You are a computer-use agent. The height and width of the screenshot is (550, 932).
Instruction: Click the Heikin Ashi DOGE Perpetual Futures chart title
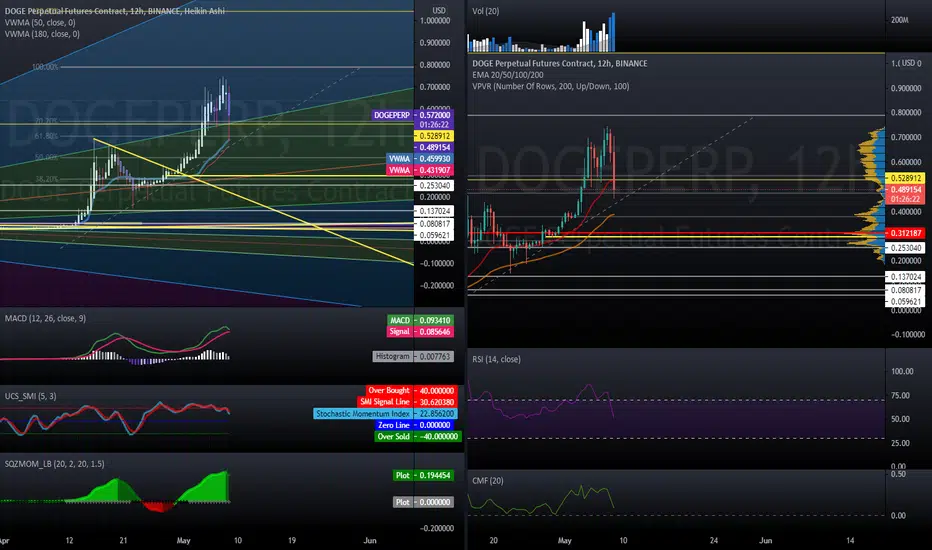pyautogui.click(x=115, y=11)
